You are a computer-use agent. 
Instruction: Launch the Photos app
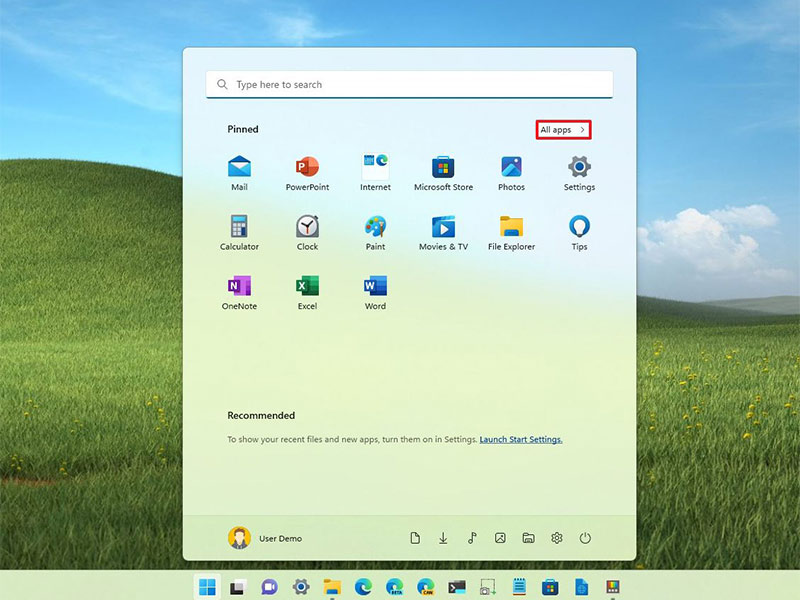point(511,173)
